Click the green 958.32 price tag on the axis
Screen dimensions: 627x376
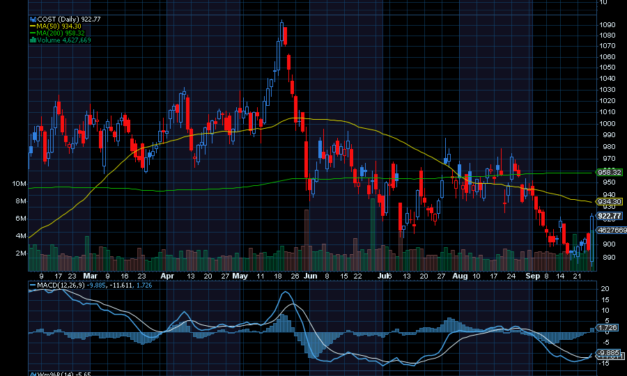(x=609, y=172)
